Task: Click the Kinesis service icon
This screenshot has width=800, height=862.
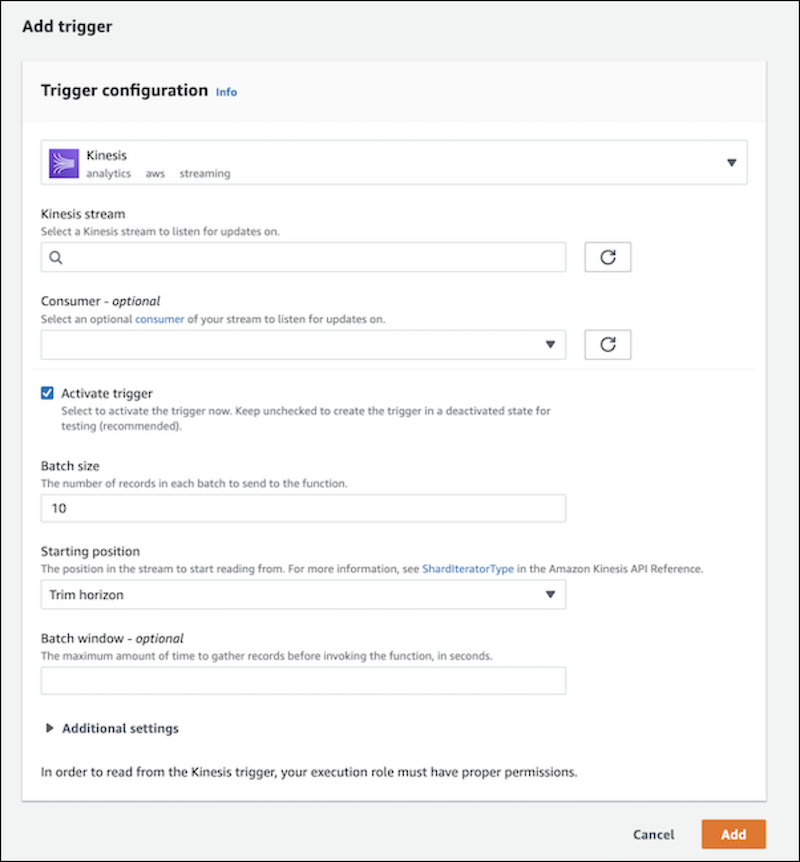Action: [x=63, y=162]
